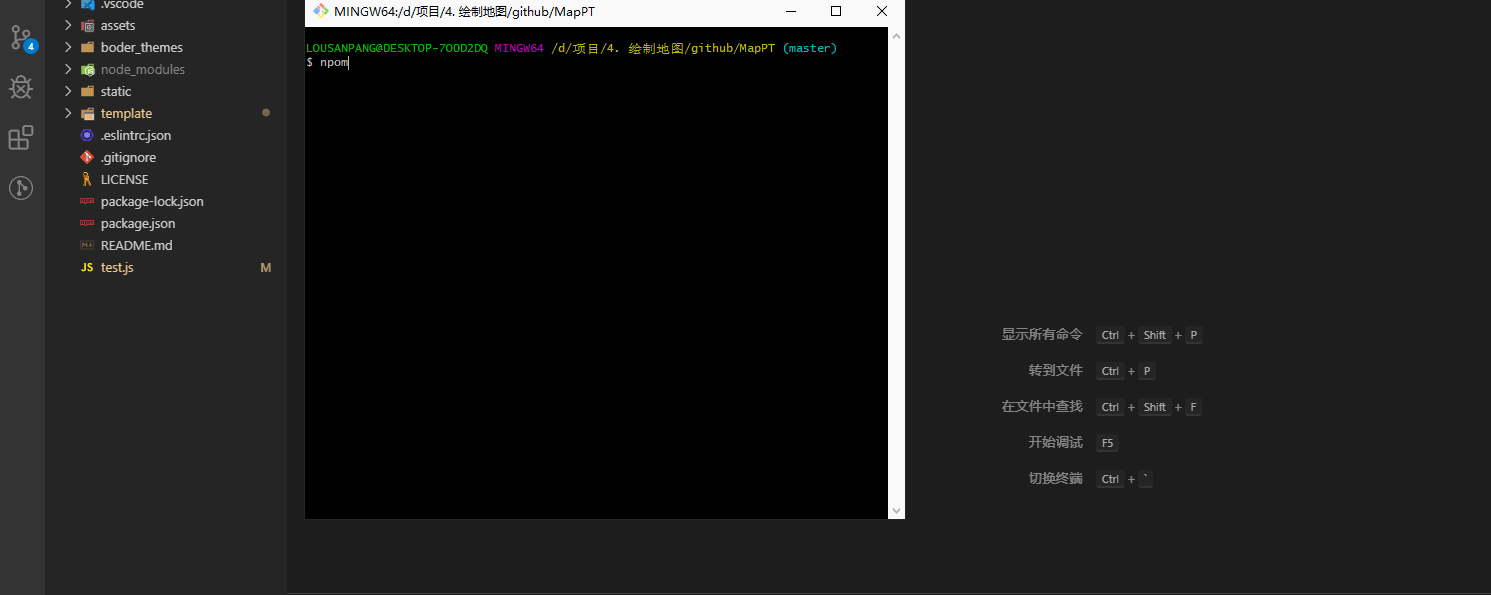Expand the assets folder chevron
This screenshot has height=595, width=1491.
click(x=68, y=25)
